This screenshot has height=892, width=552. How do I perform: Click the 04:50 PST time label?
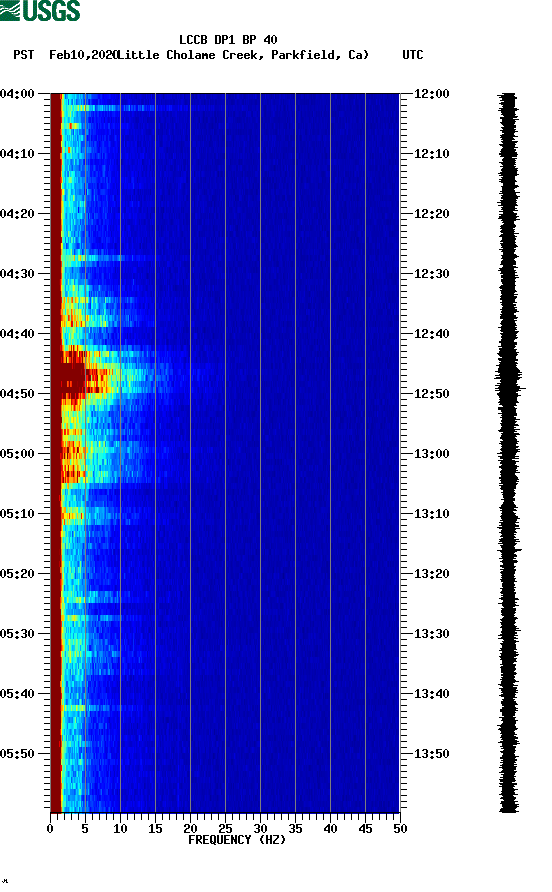tap(17, 394)
